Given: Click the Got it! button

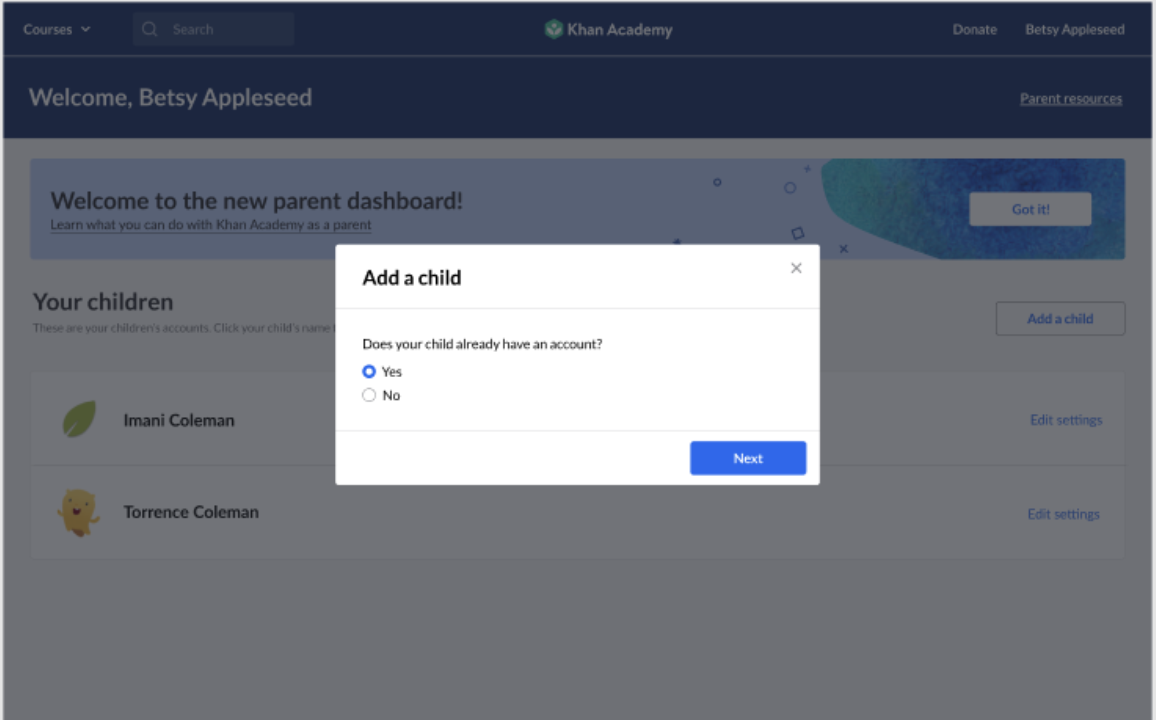Looking at the screenshot, I should [x=1030, y=209].
